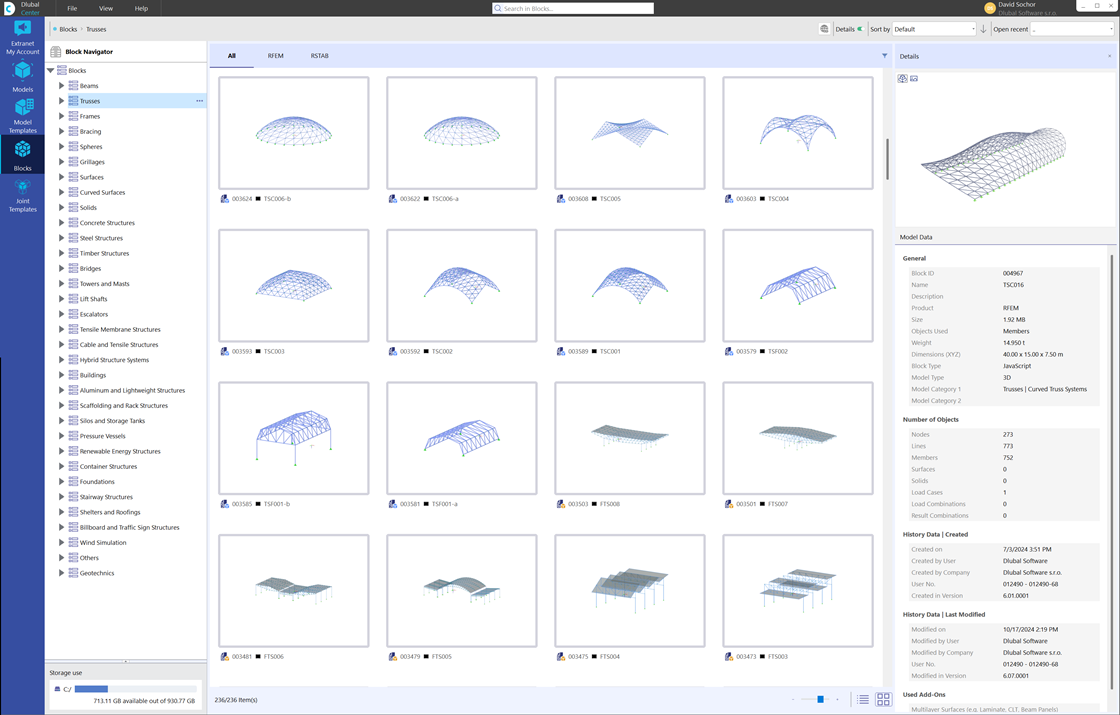
Task: Click the options button on the Trusses entry
Action: click(199, 101)
